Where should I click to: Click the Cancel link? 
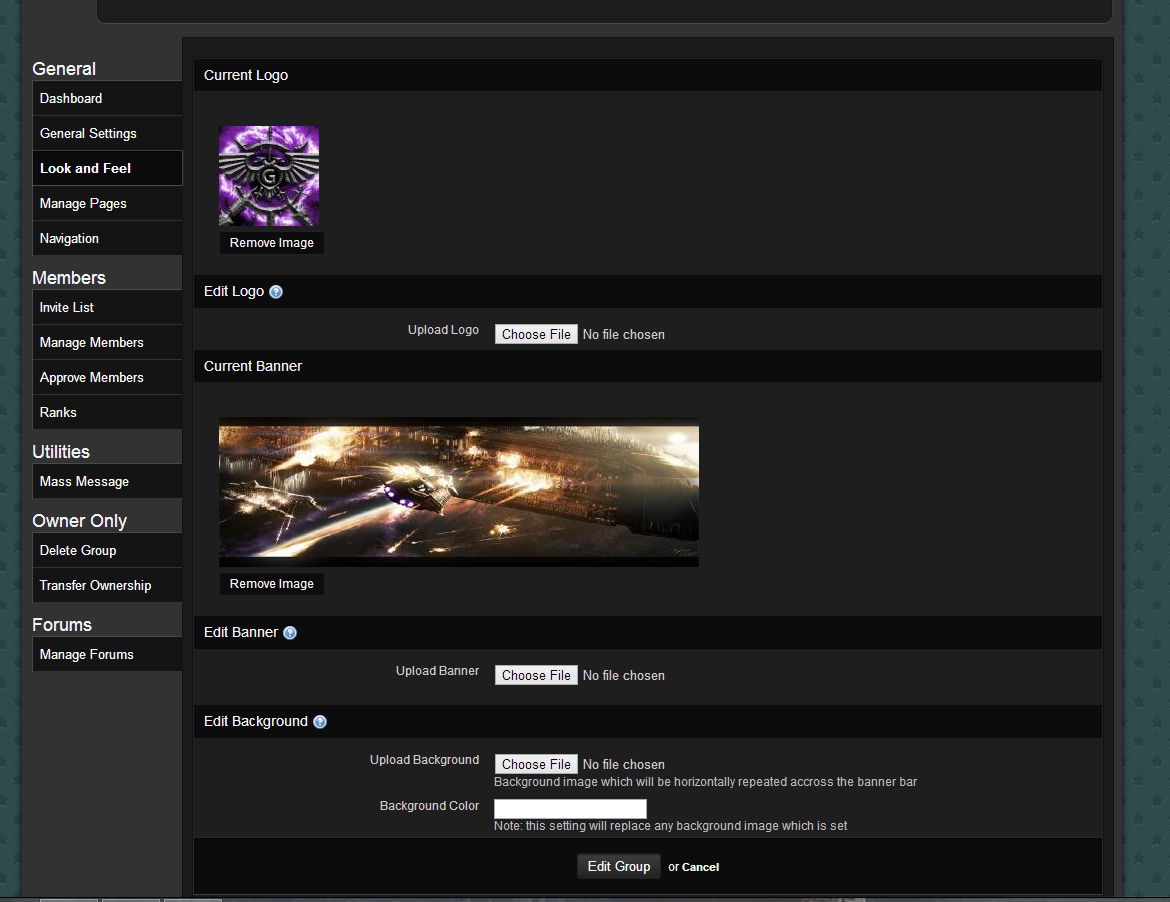pyautogui.click(x=701, y=867)
